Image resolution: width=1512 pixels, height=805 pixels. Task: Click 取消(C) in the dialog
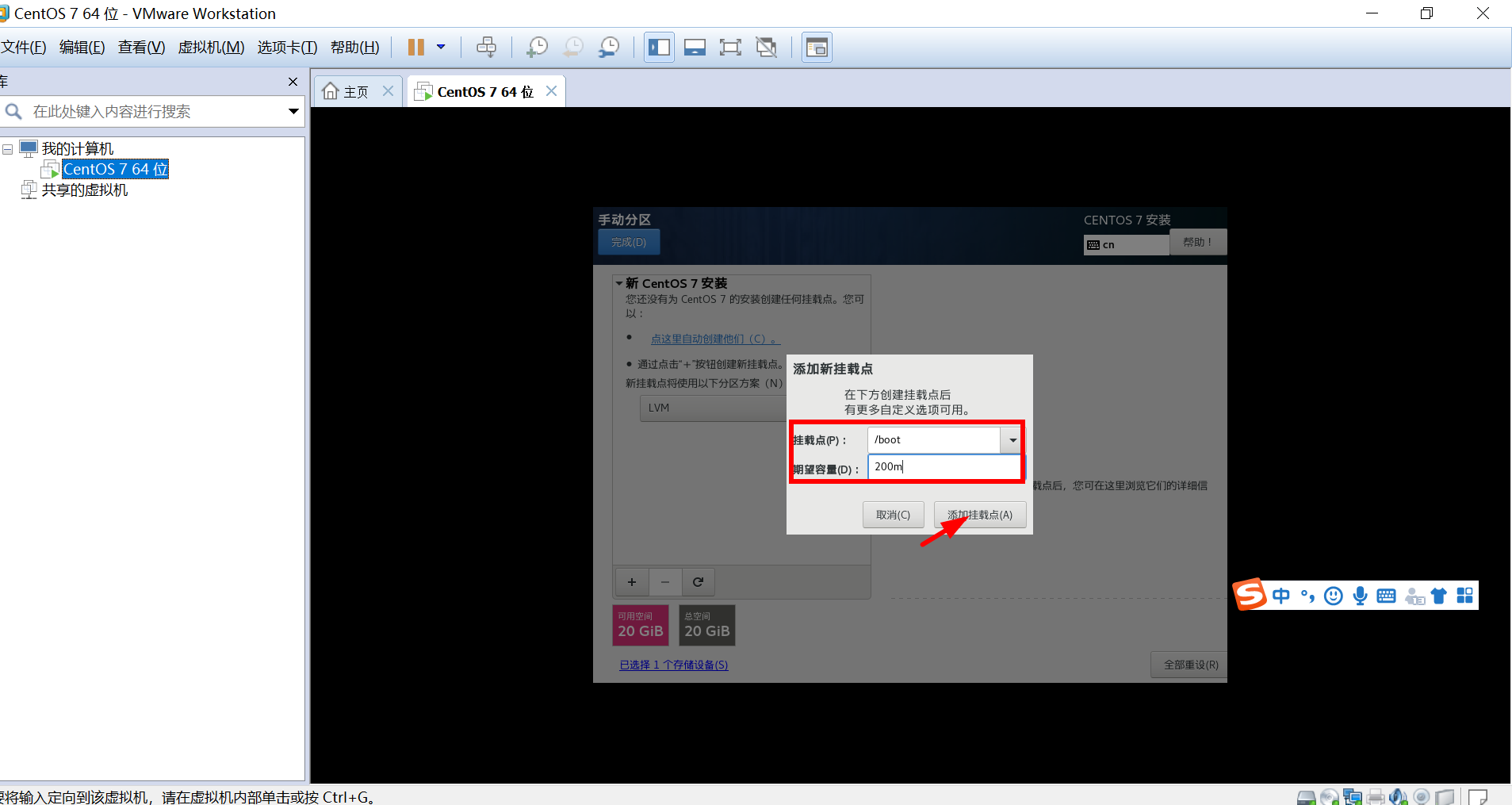(x=893, y=515)
